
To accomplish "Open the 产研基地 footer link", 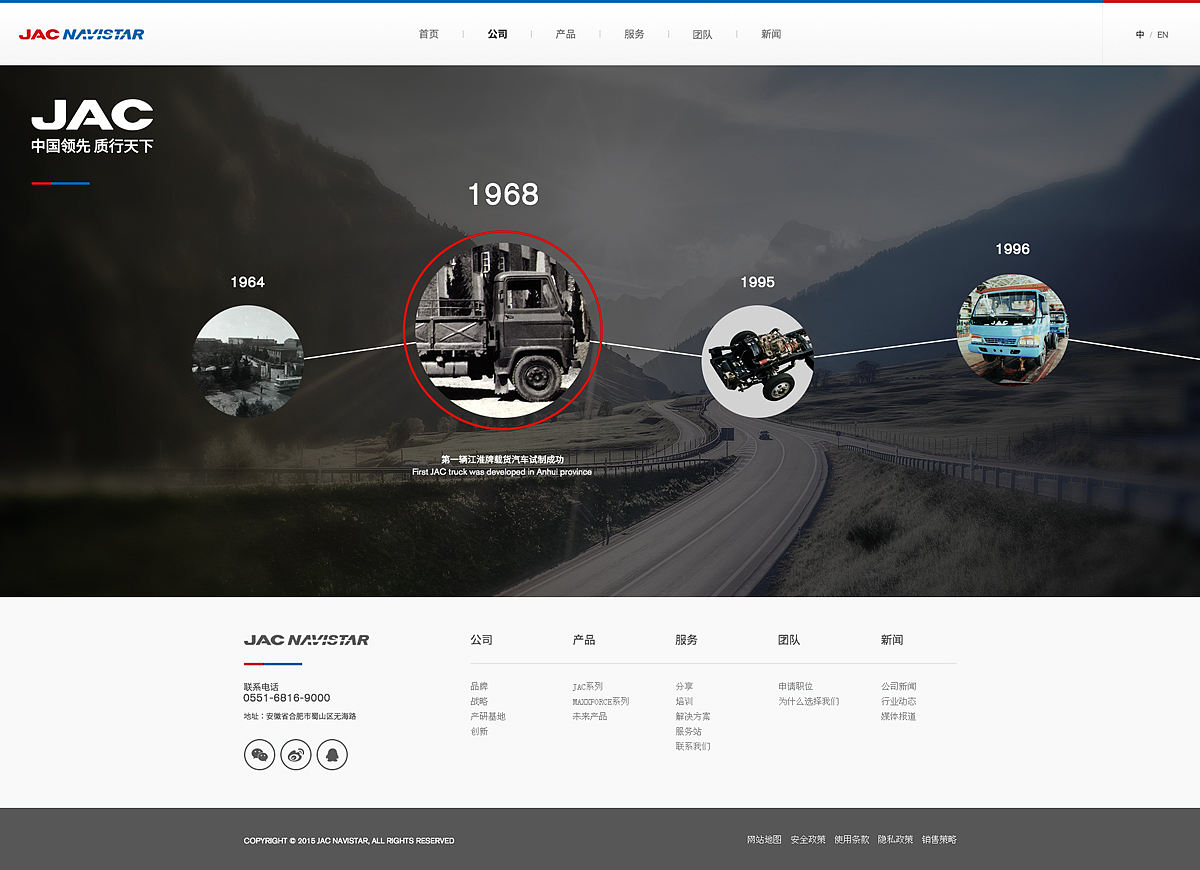I will [x=488, y=717].
